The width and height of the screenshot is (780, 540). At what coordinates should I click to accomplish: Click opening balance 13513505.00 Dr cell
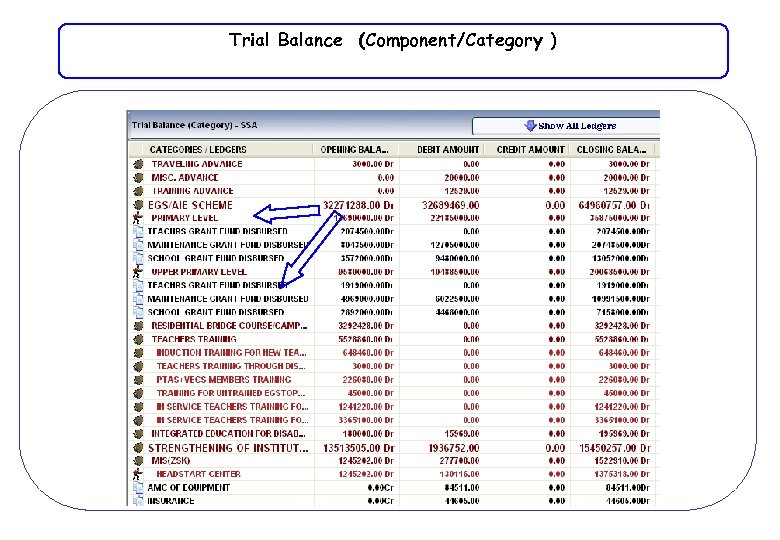(x=359, y=448)
